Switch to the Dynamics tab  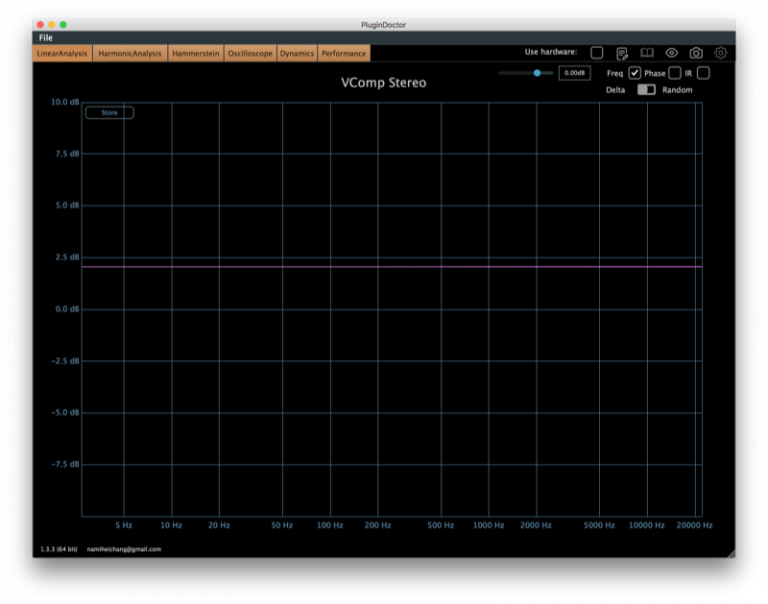(x=297, y=53)
